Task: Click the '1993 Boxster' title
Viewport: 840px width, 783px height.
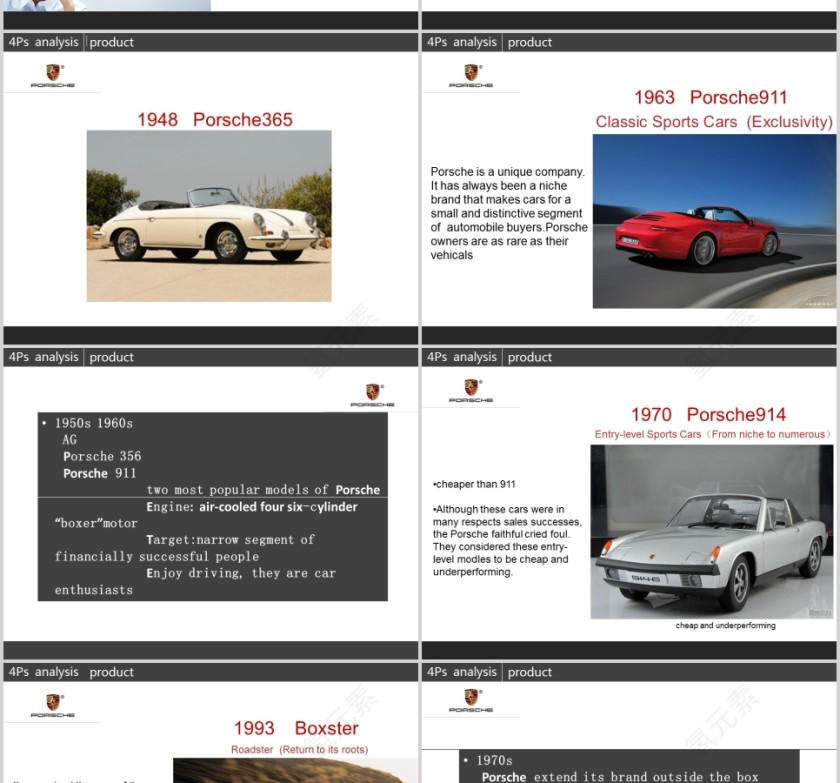Action: (x=296, y=728)
